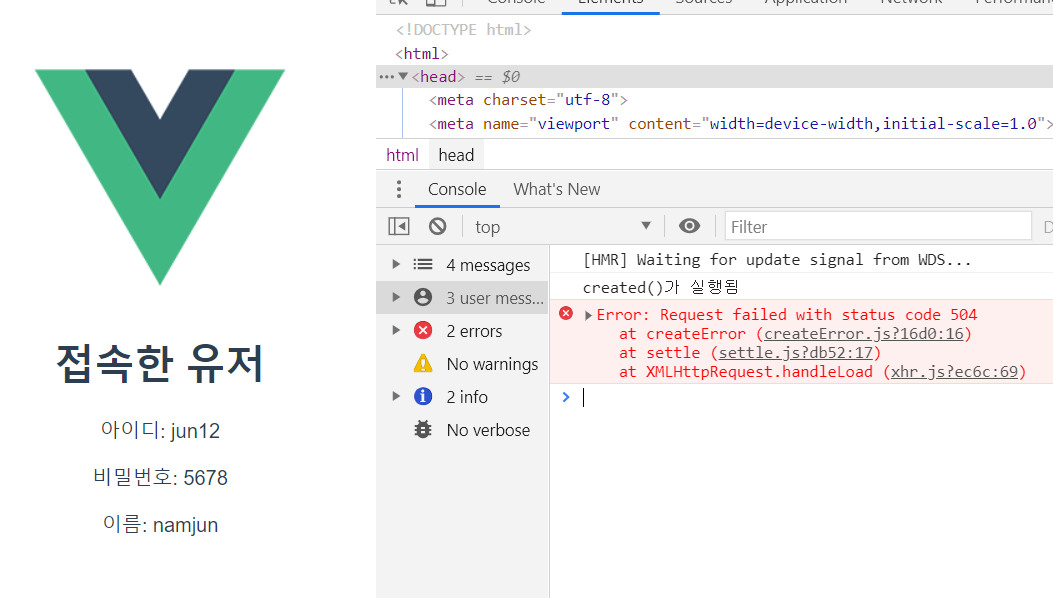Open the createError.js?16d0:16 source link
This screenshot has height=598, width=1053.
point(864,334)
